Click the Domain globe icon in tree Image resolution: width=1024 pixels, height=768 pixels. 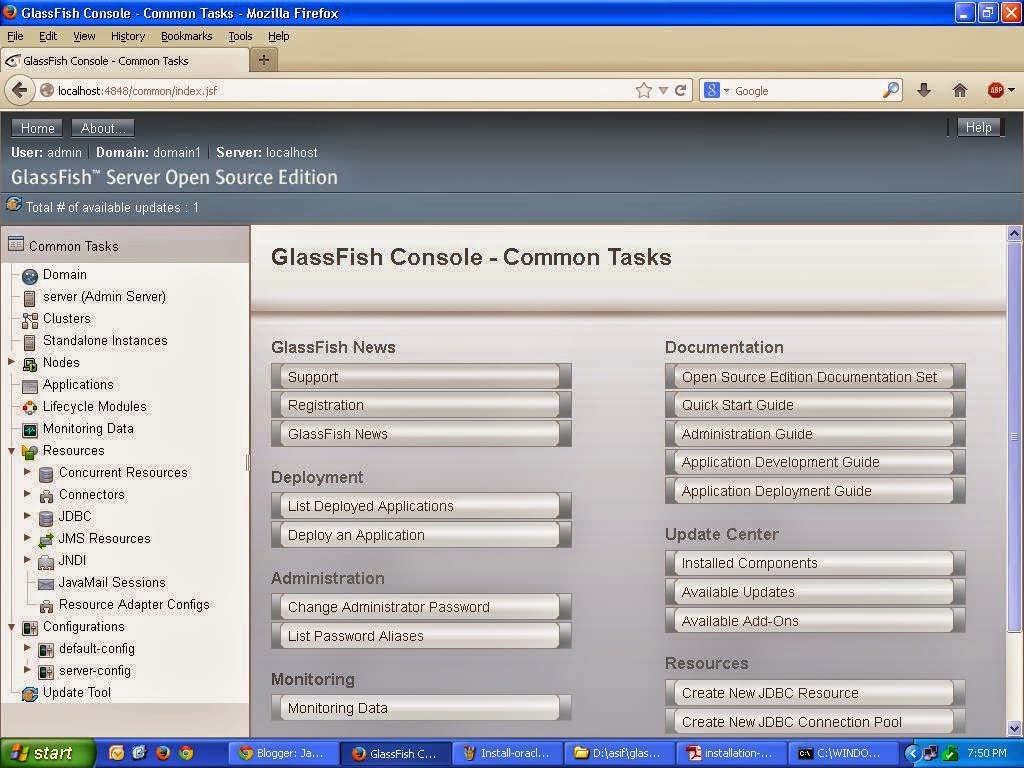tap(29, 276)
